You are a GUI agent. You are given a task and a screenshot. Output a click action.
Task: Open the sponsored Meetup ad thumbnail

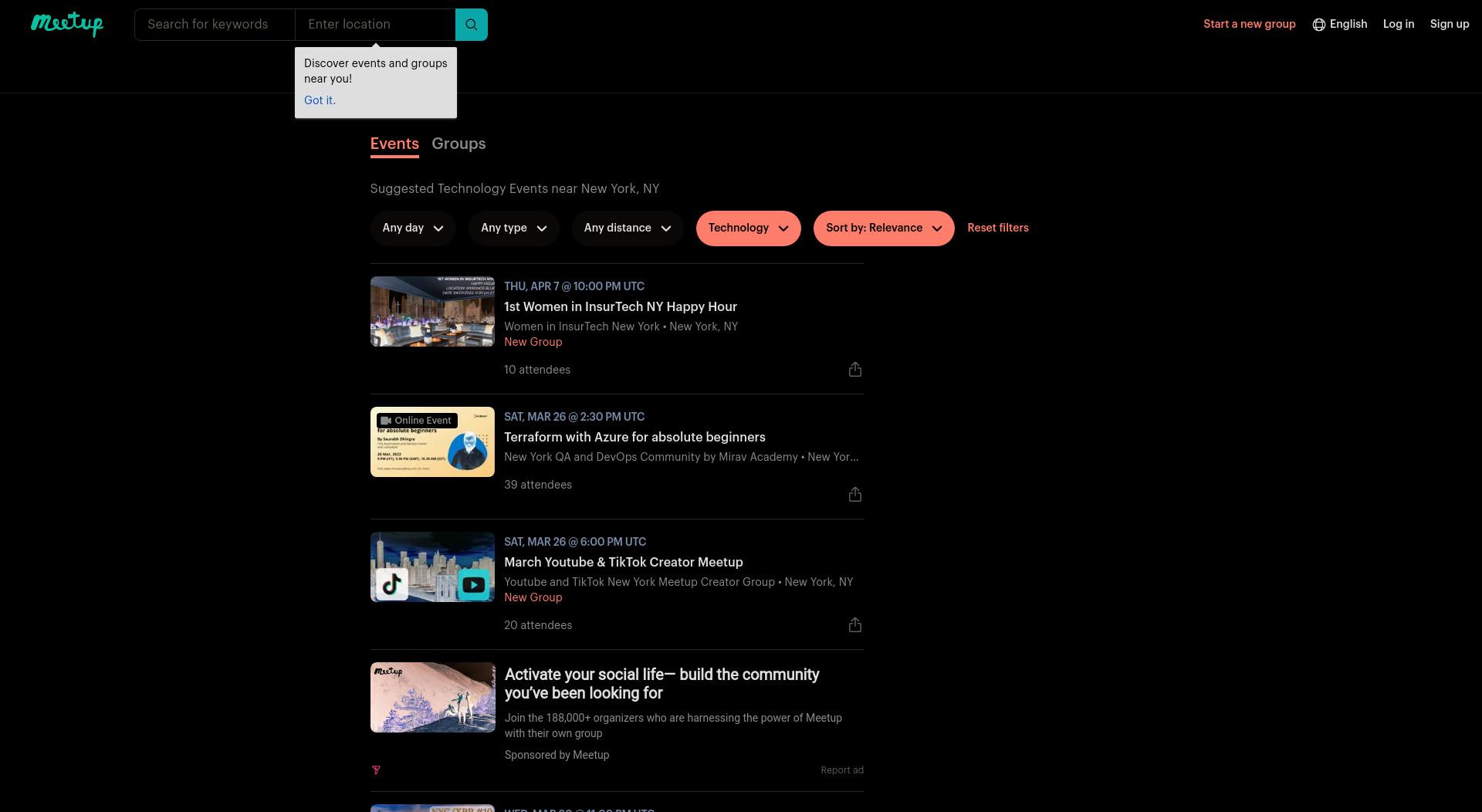point(432,698)
